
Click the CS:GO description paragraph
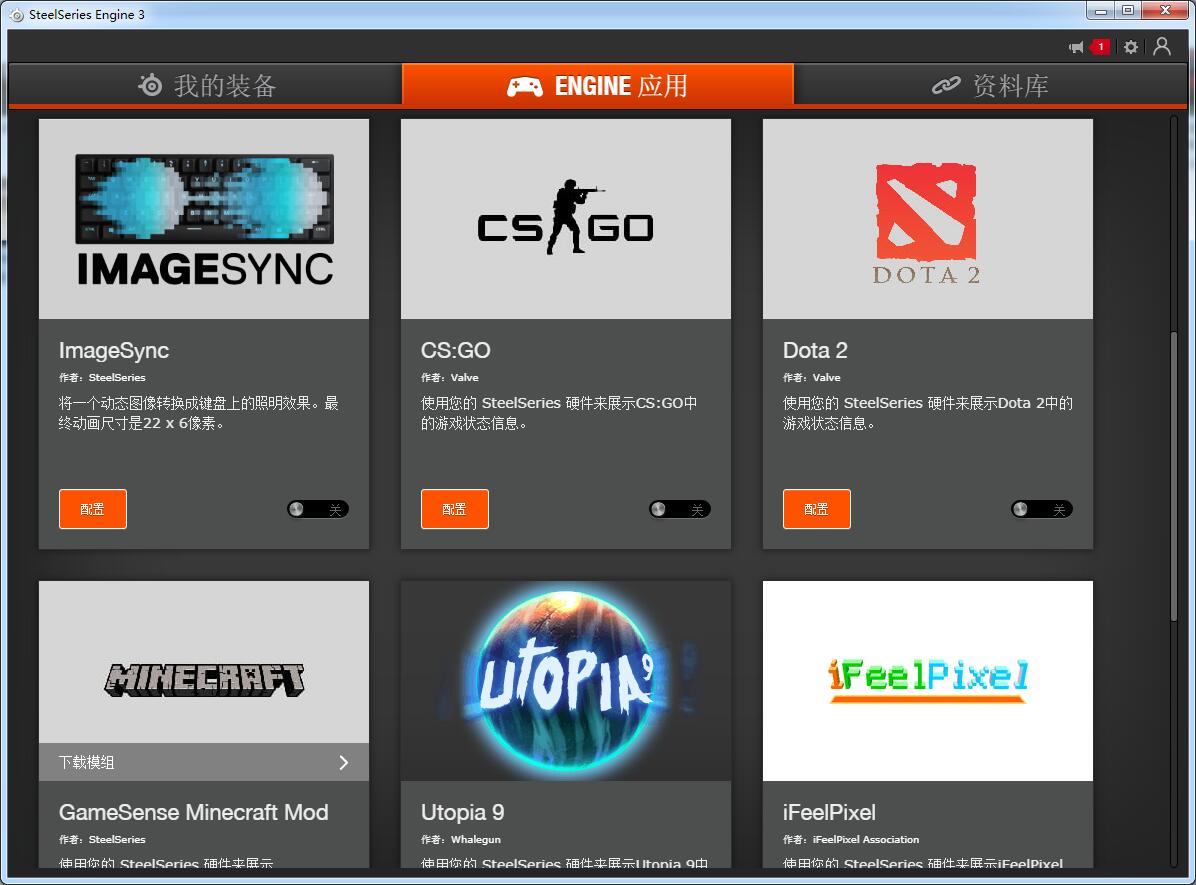(559, 413)
